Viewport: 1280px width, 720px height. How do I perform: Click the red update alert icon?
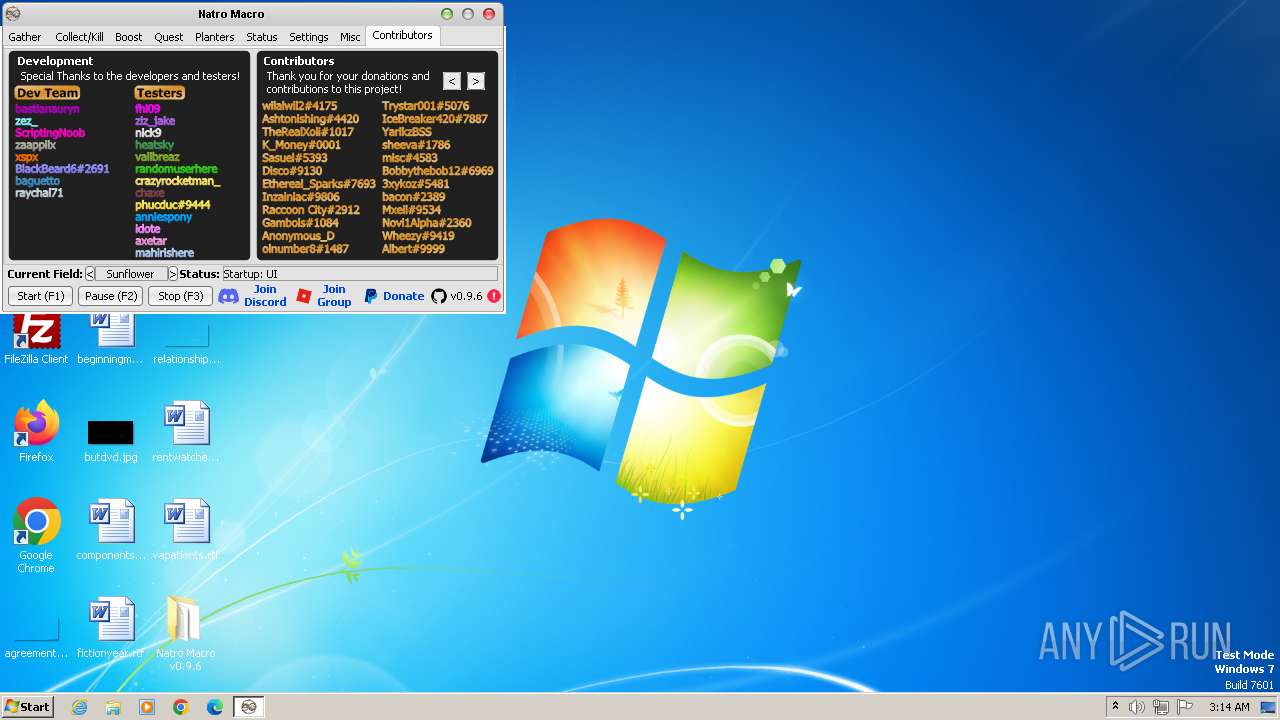pyautogui.click(x=494, y=296)
